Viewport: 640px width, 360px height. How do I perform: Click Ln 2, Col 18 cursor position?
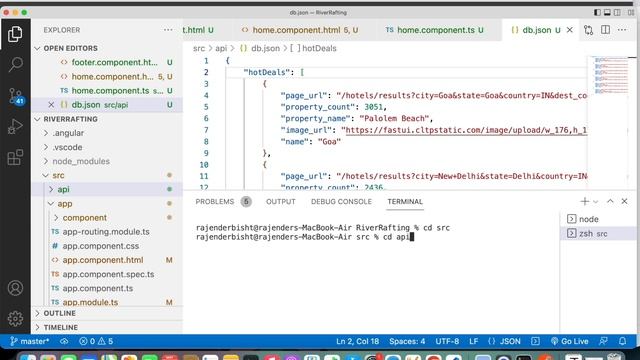[358, 341]
